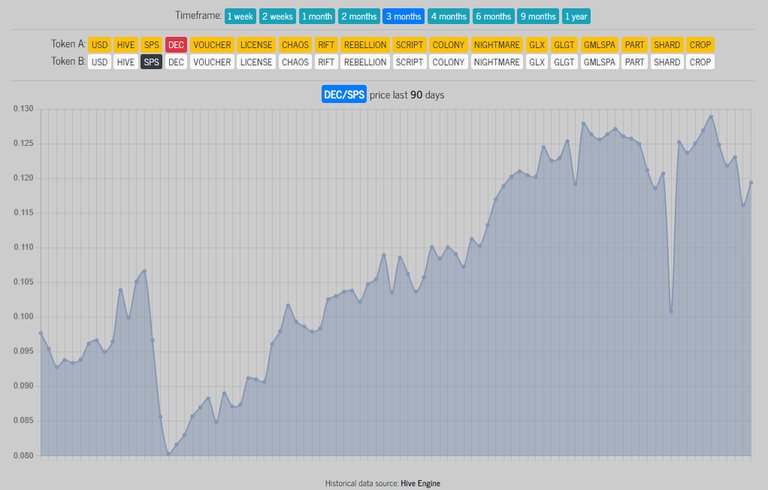The height and width of the screenshot is (490, 768).
Task: Show the 1 year timeframe
Action: click(576, 16)
